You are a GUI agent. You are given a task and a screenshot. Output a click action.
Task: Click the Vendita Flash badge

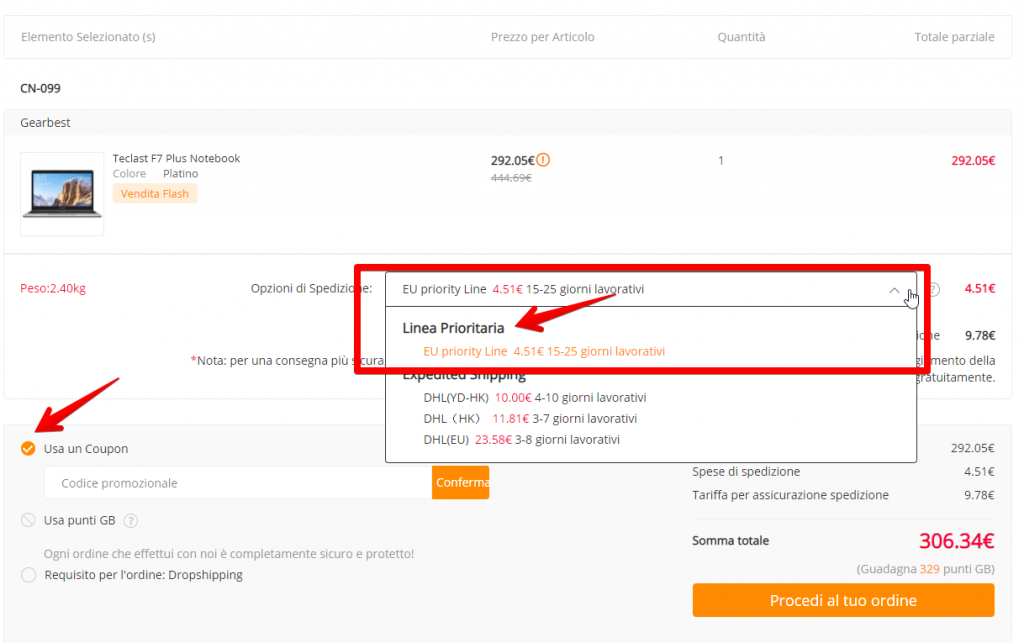[x=155, y=193]
